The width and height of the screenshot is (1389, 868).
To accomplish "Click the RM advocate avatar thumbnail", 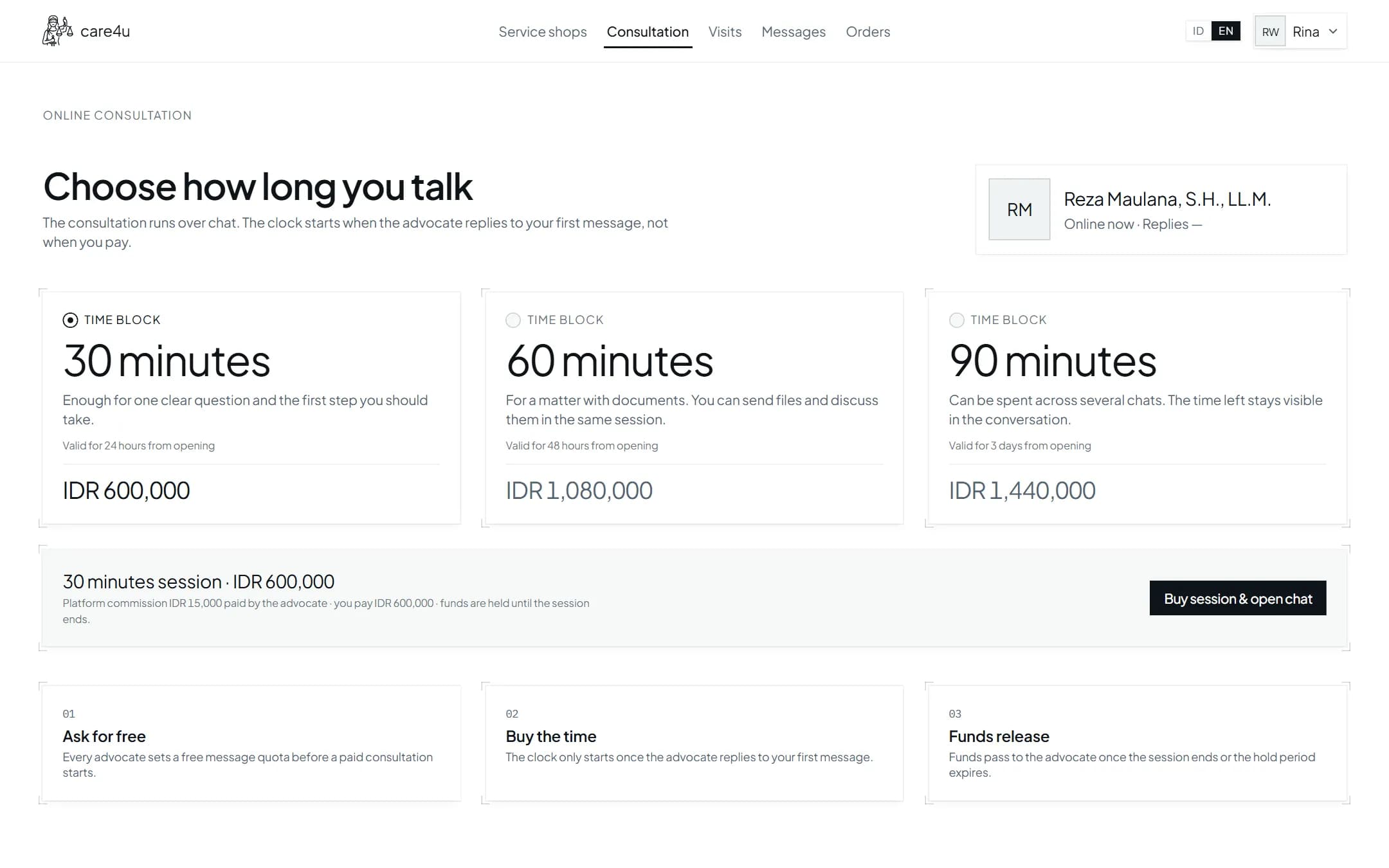I will 1019,210.
